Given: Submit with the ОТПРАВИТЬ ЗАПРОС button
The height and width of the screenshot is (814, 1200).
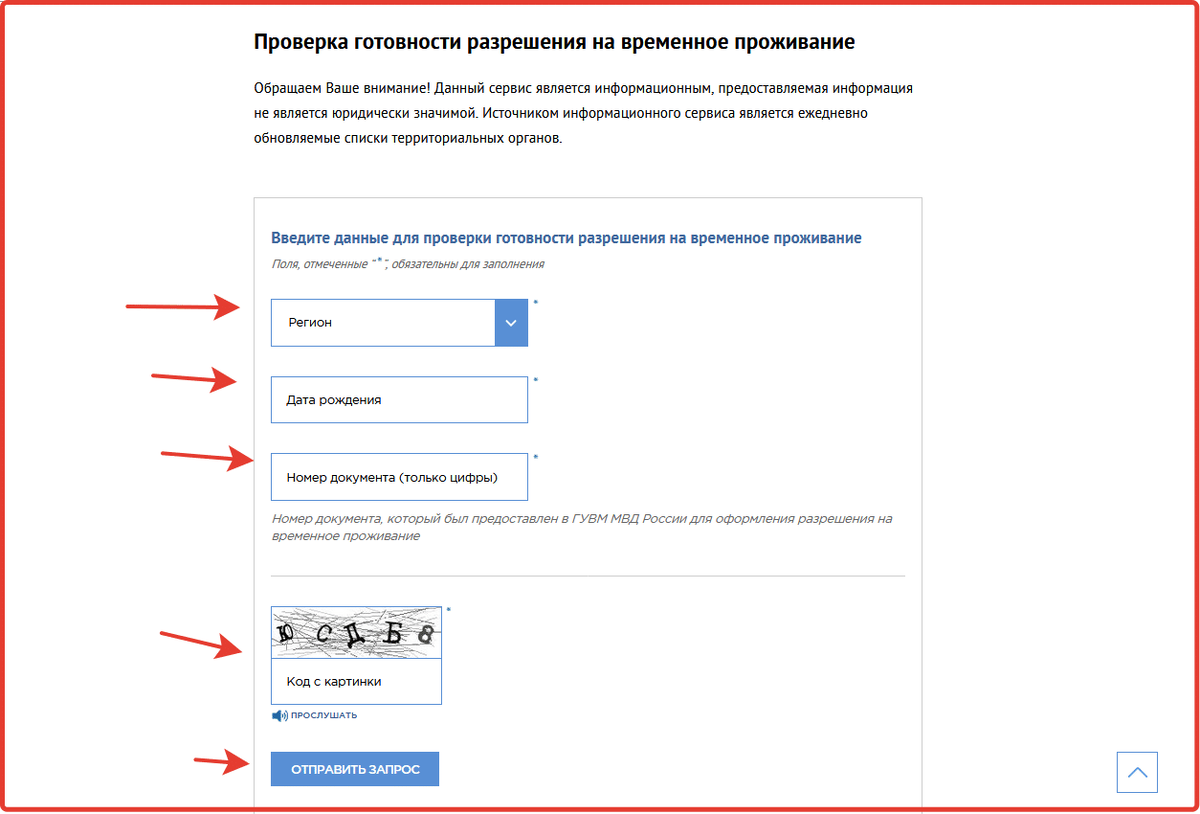Looking at the screenshot, I should tap(355, 769).
